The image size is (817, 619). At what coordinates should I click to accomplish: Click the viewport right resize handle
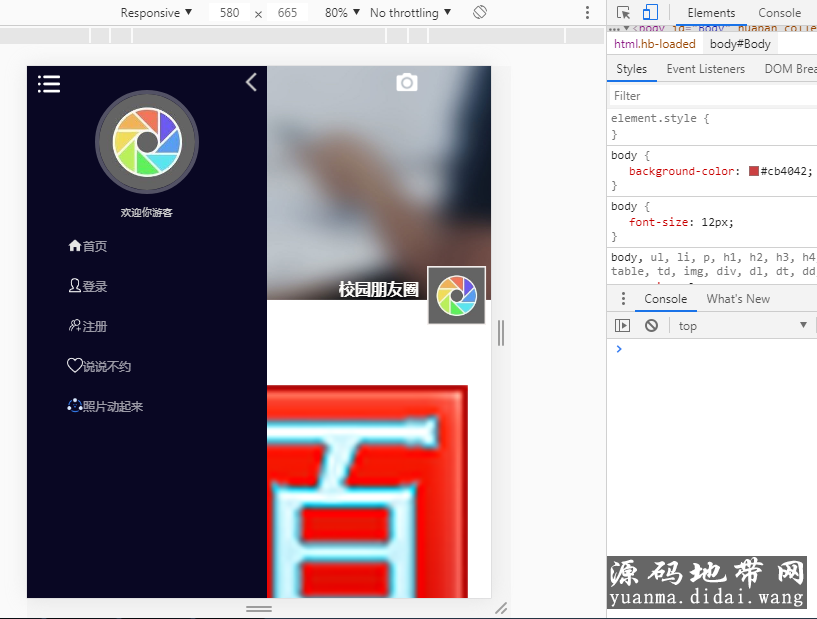tap(501, 333)
